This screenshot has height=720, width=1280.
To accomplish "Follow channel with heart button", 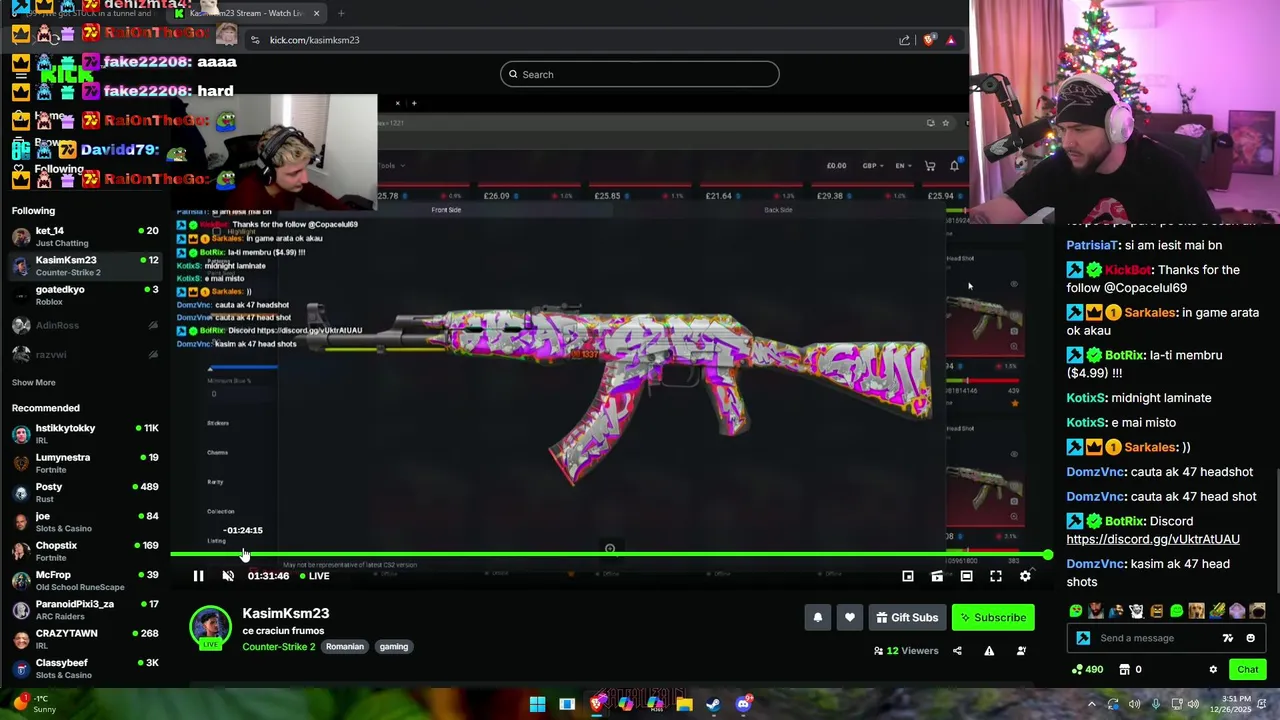I will 850,618.
